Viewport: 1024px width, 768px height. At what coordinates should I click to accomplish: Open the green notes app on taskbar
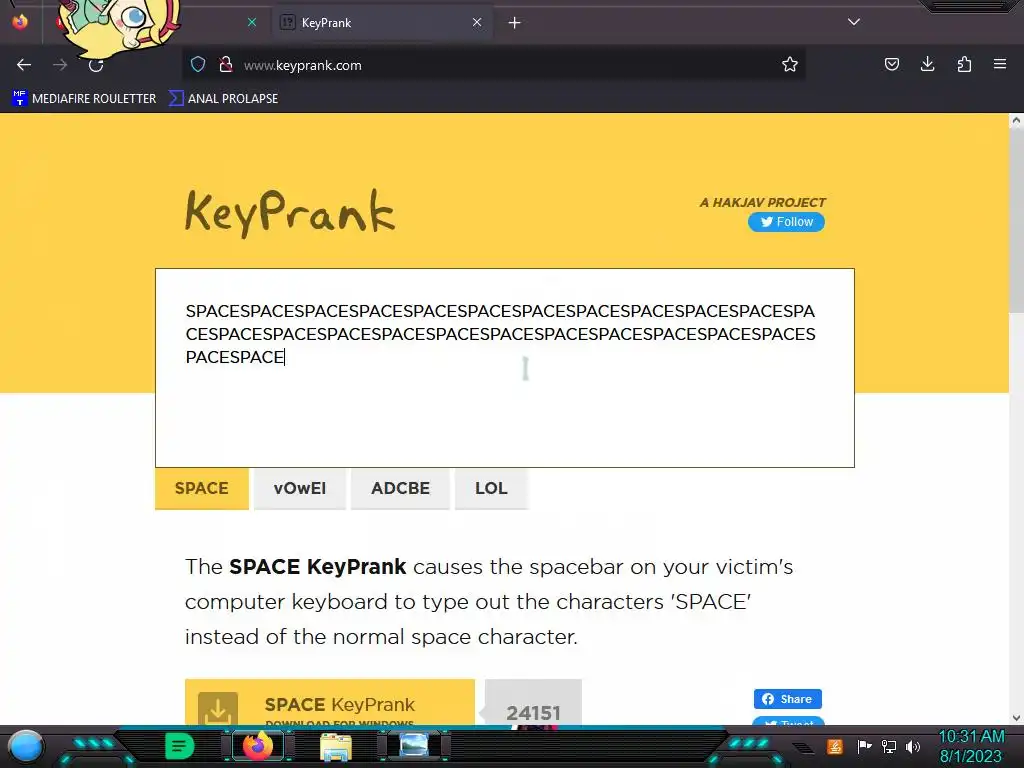179,746
